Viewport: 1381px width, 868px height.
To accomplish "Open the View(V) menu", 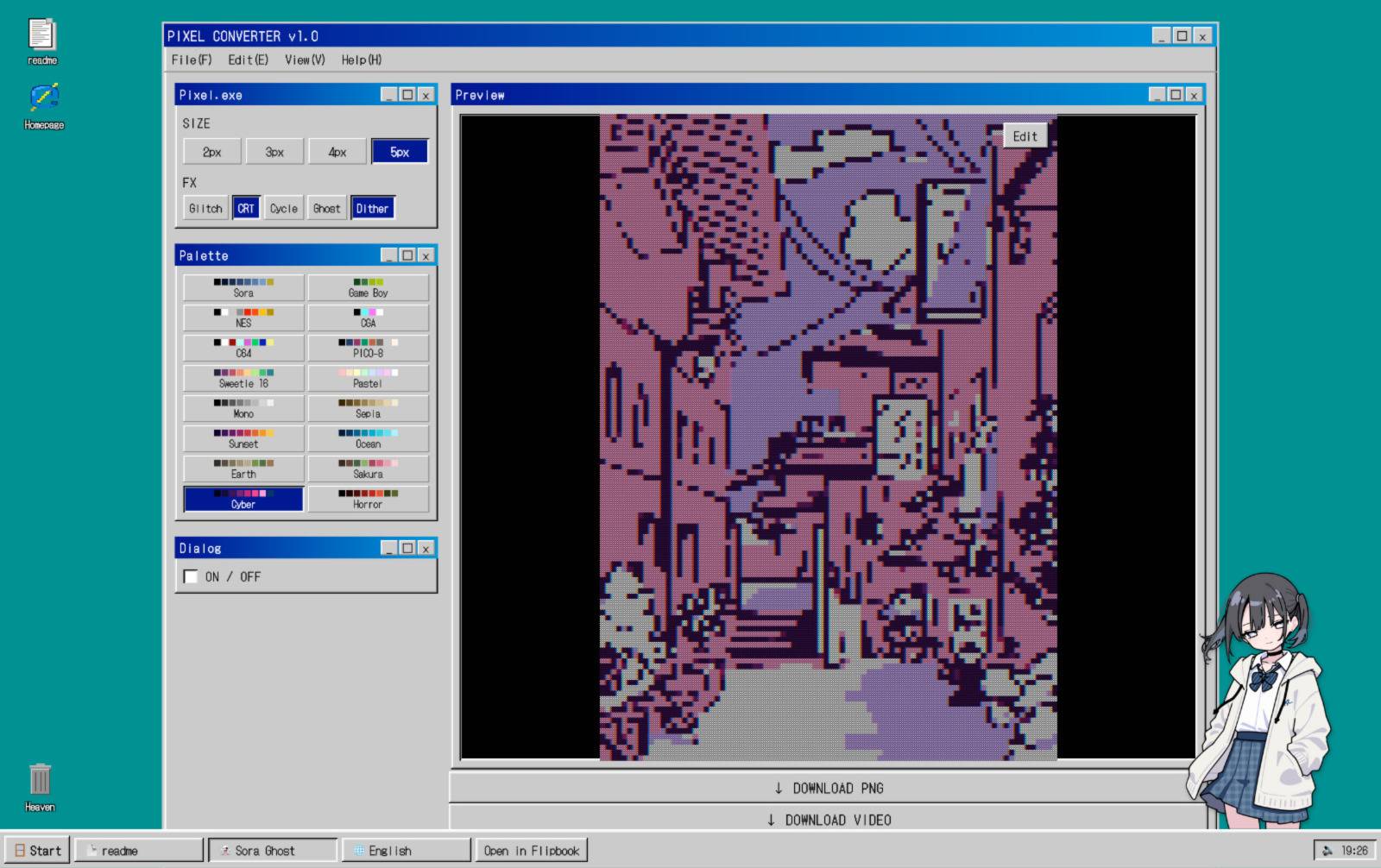I will (x=305, y=60).
